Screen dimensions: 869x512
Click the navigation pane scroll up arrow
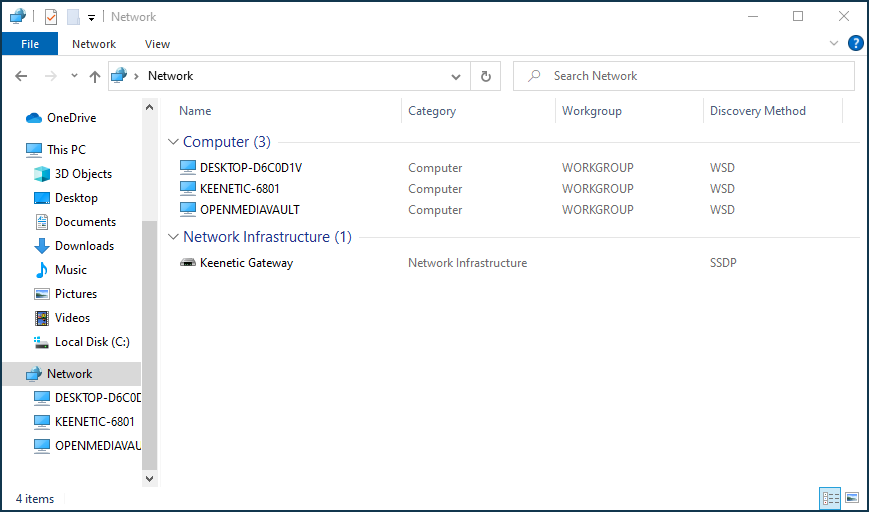pos(150,107)
